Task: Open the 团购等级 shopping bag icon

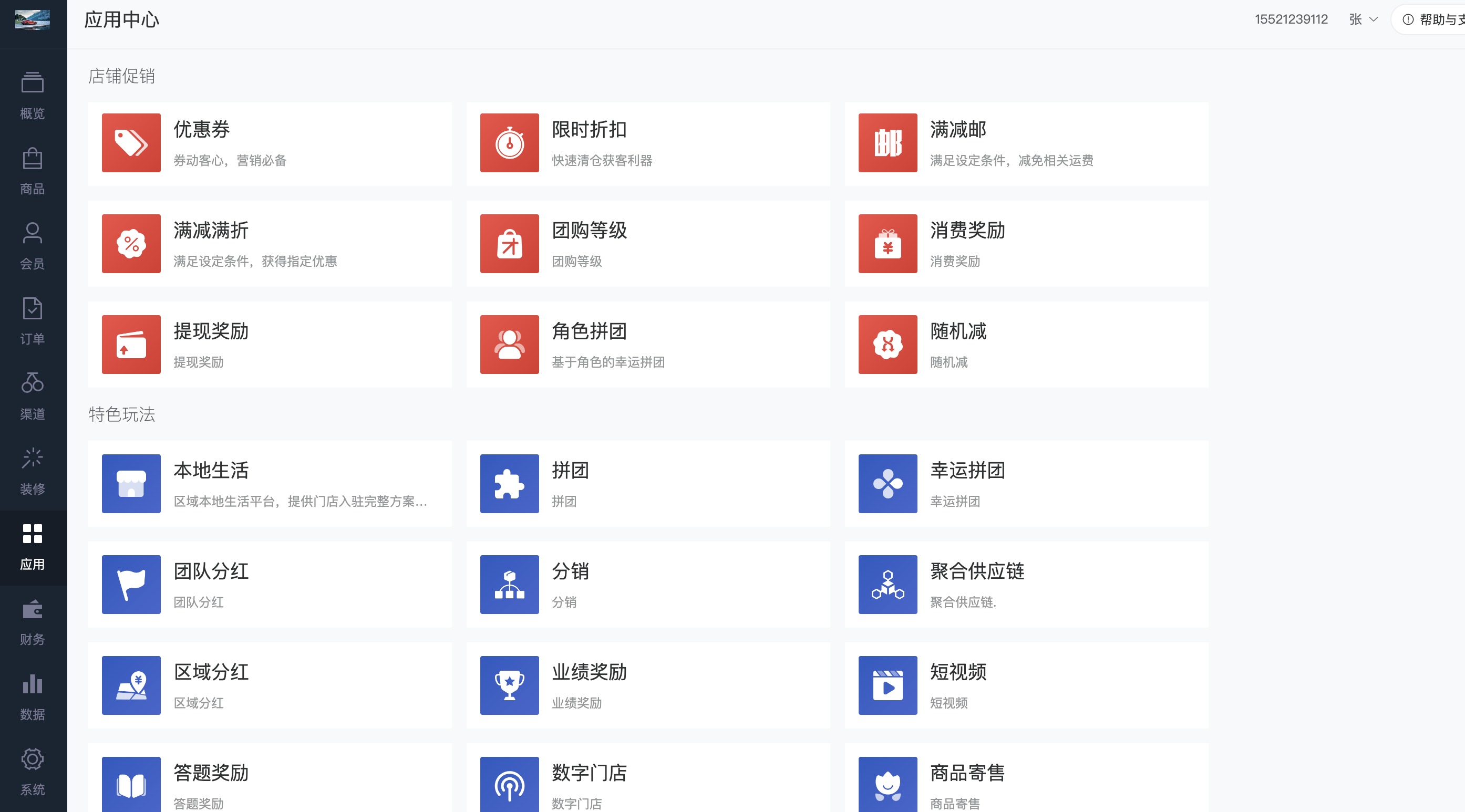Action: click(x=509, y=243)
